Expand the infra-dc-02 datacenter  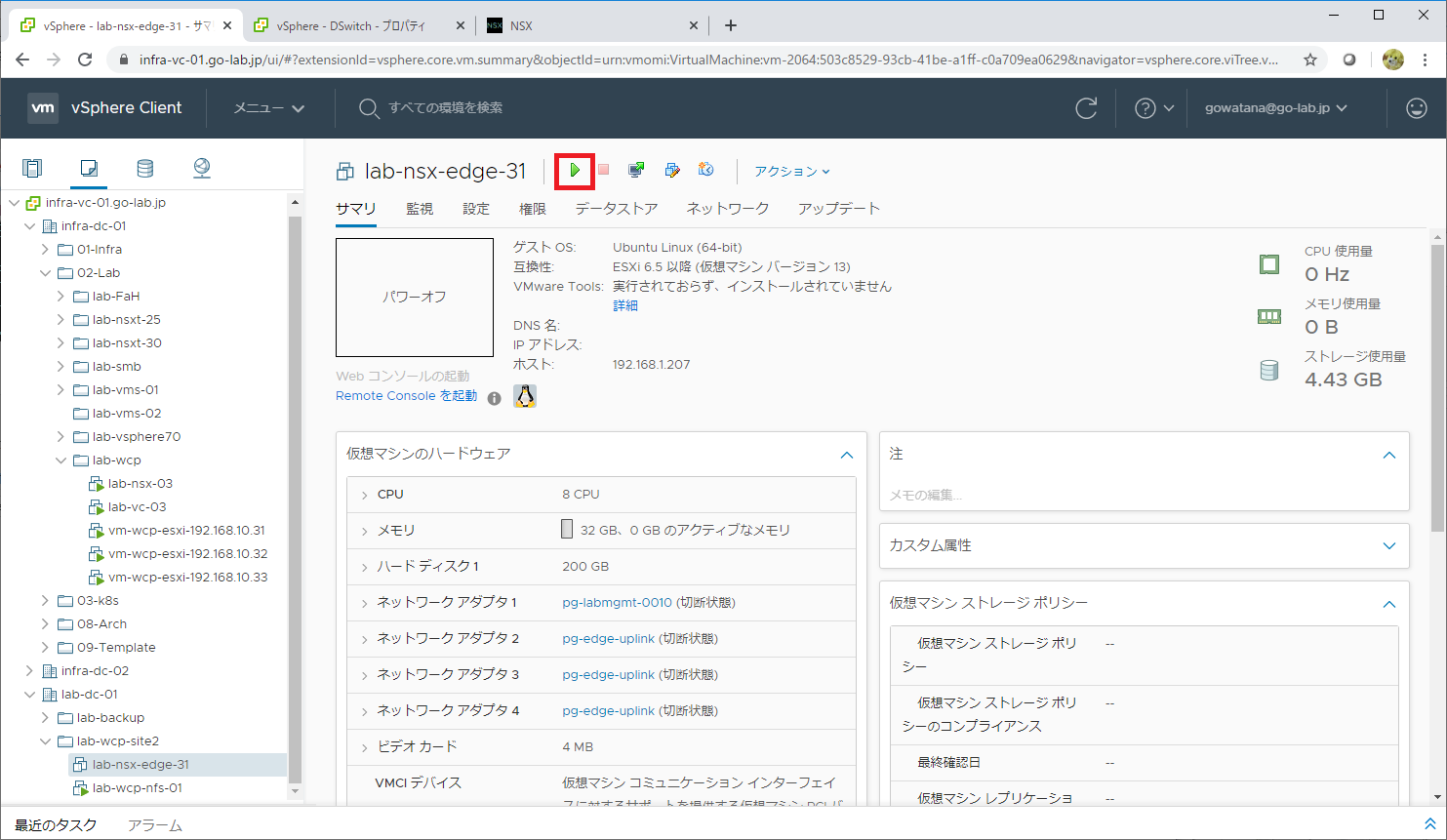[29, 671]
